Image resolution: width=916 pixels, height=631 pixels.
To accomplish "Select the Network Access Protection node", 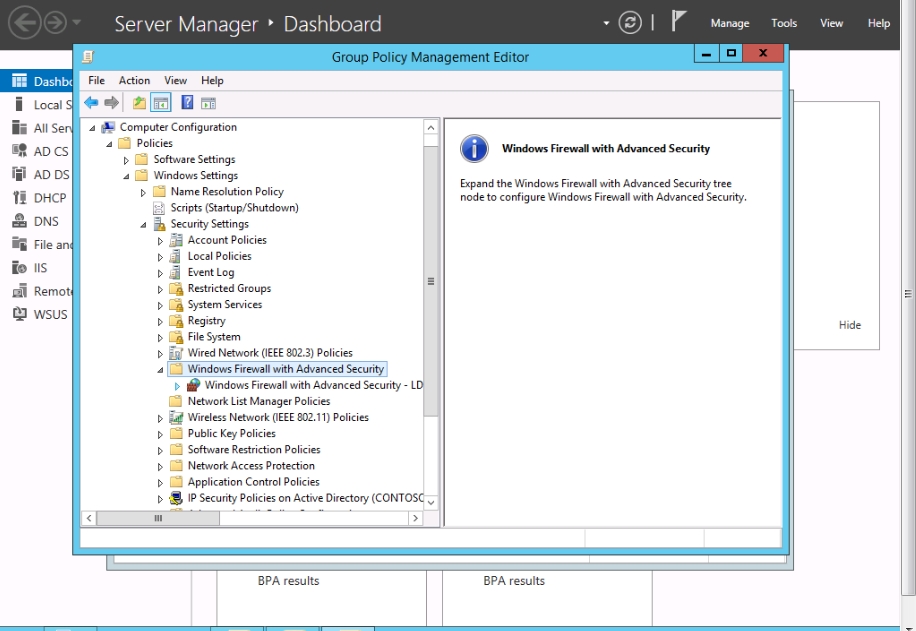I will click(x=251, y=466).
